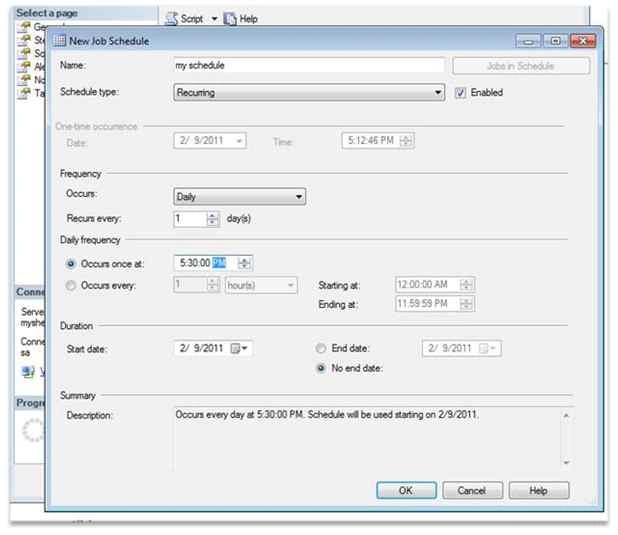Viewport: 618px width, 535px height.
Task: Click the Cancel button
Action: tap(472, 490)
